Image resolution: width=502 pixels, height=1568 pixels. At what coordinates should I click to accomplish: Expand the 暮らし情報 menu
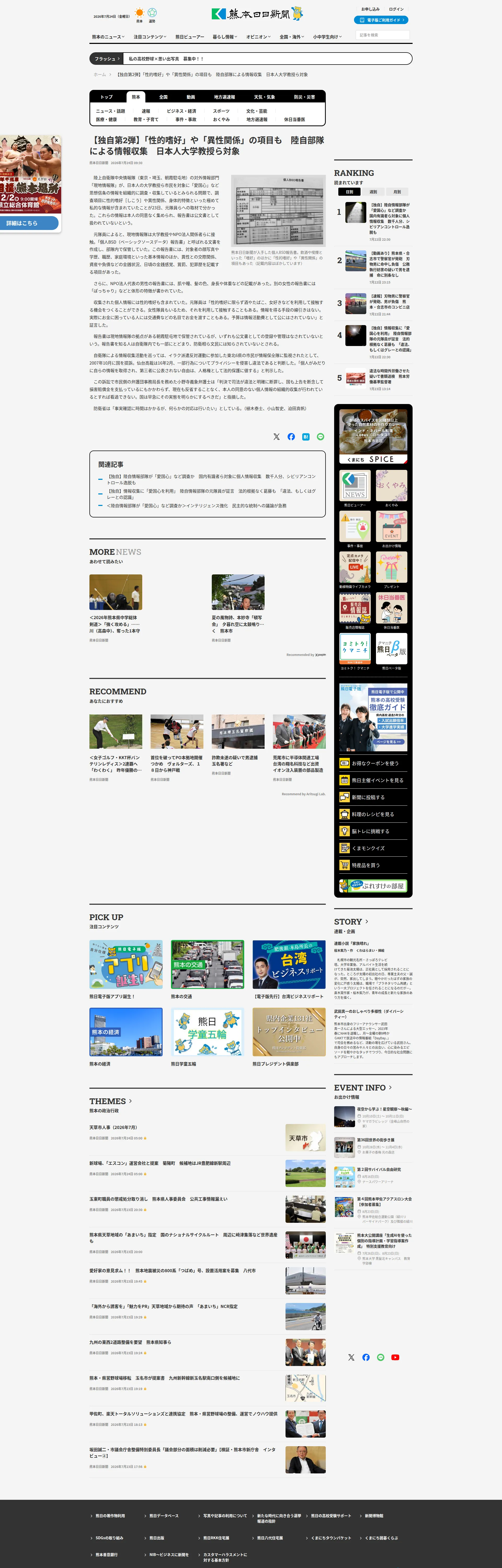225,37
